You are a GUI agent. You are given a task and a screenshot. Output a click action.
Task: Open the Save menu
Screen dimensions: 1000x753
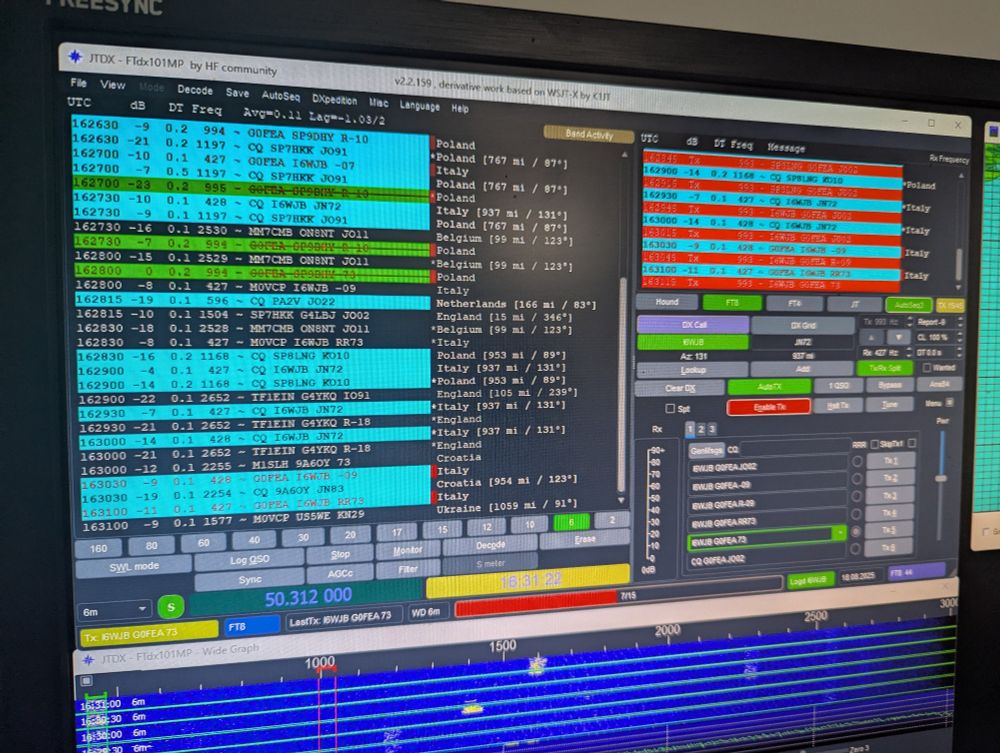[x=237, y=93]
